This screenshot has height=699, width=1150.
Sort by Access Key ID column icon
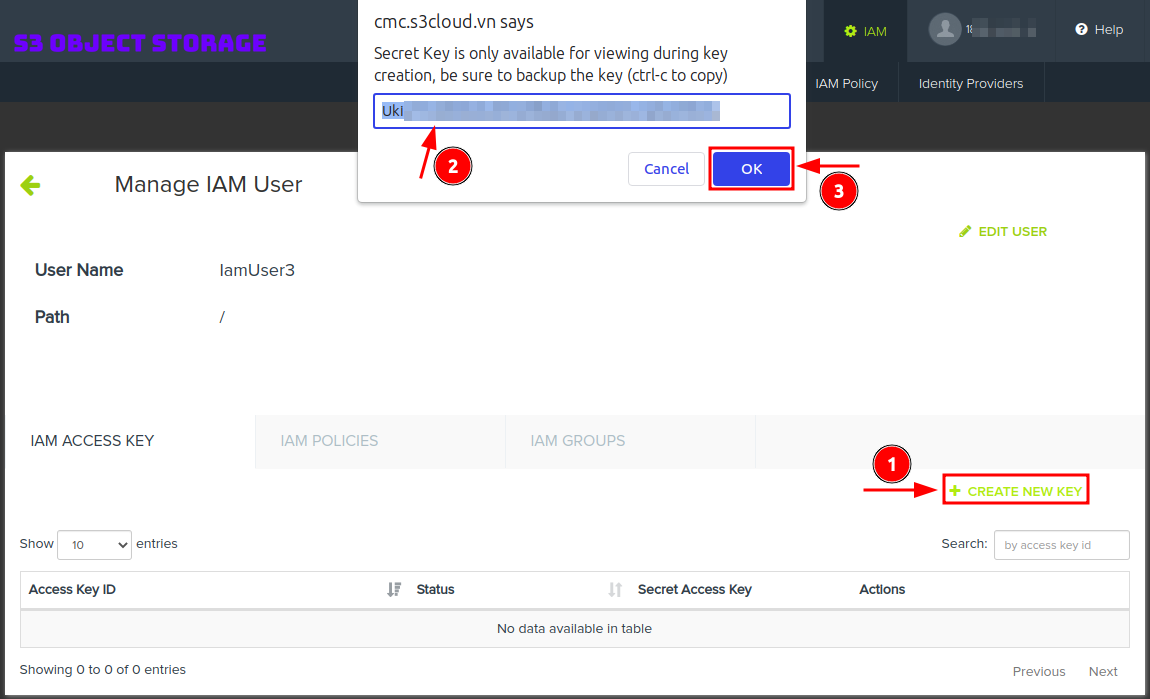click(x=394, y=590)
